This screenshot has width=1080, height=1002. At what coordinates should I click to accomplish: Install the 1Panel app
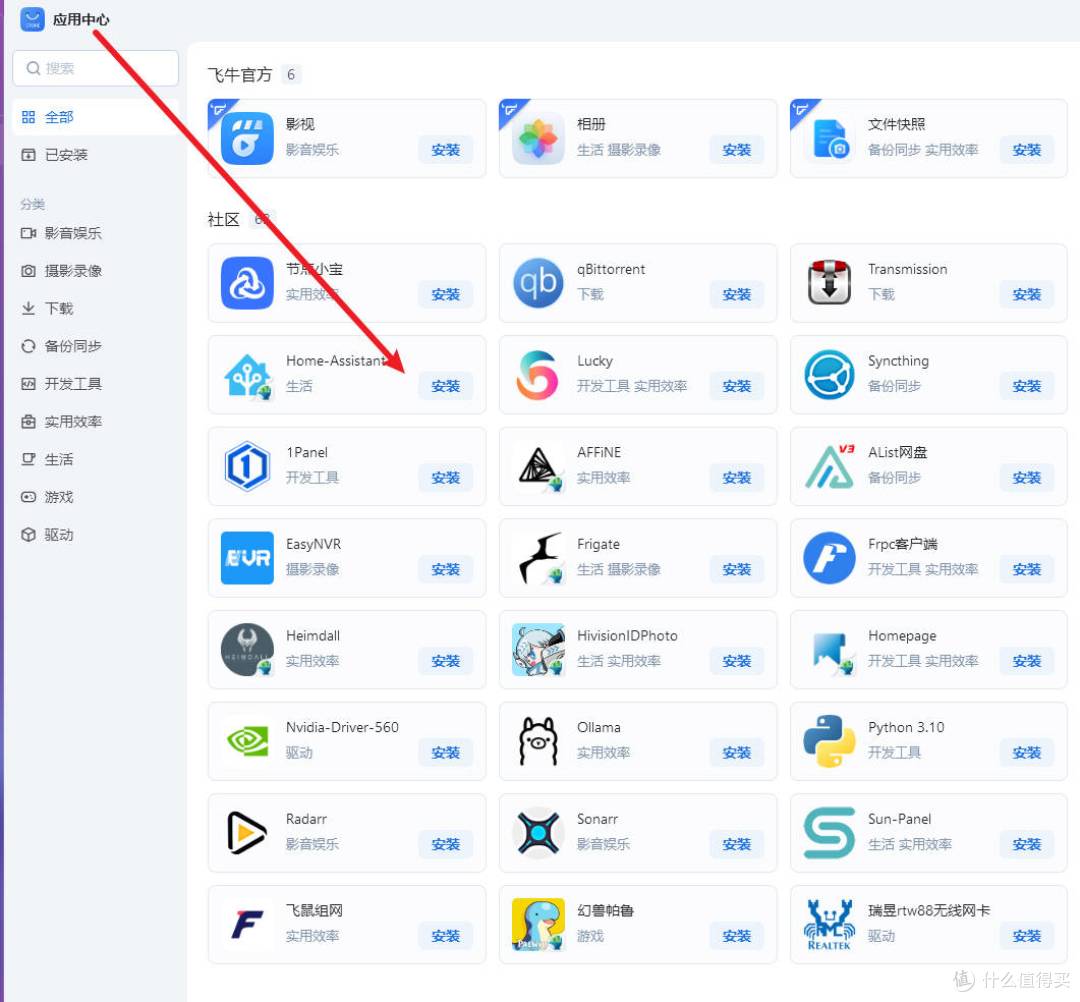pos(446,478)
